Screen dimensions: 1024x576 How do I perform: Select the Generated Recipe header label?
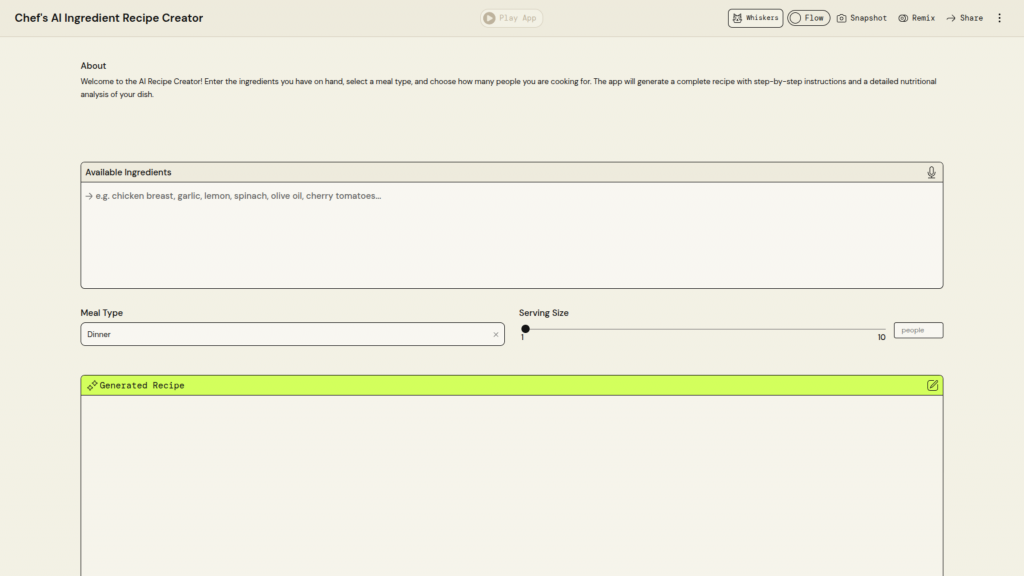[x=141, y=385]
